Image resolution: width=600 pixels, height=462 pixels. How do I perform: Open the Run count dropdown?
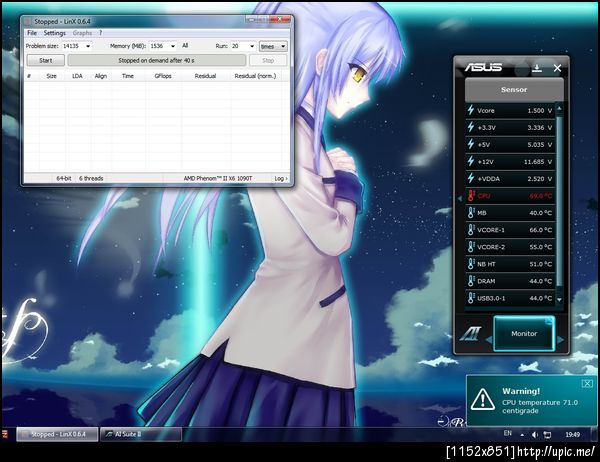click(252, 46)
